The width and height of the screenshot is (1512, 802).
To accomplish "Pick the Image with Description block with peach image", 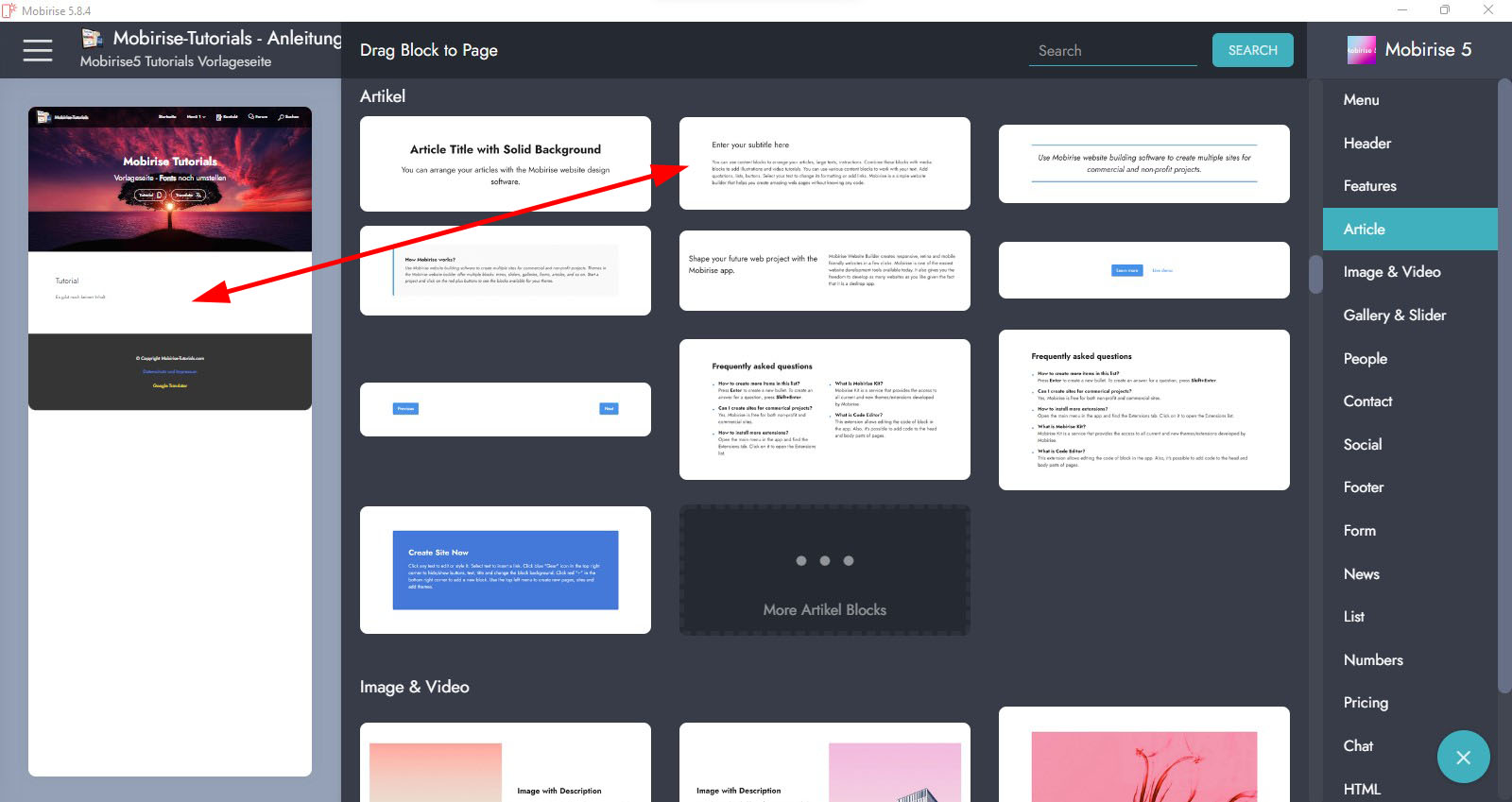I will [x=506, y=762].
